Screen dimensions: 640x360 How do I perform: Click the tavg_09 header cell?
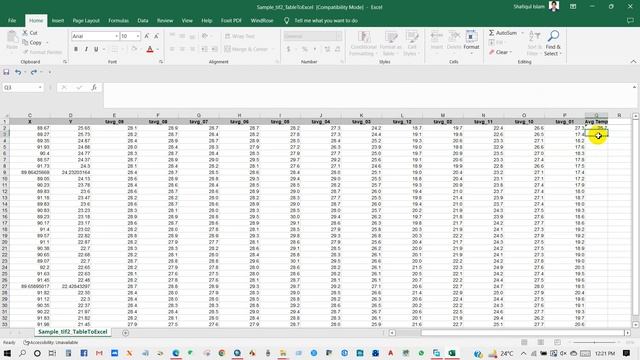coord(114,122)
